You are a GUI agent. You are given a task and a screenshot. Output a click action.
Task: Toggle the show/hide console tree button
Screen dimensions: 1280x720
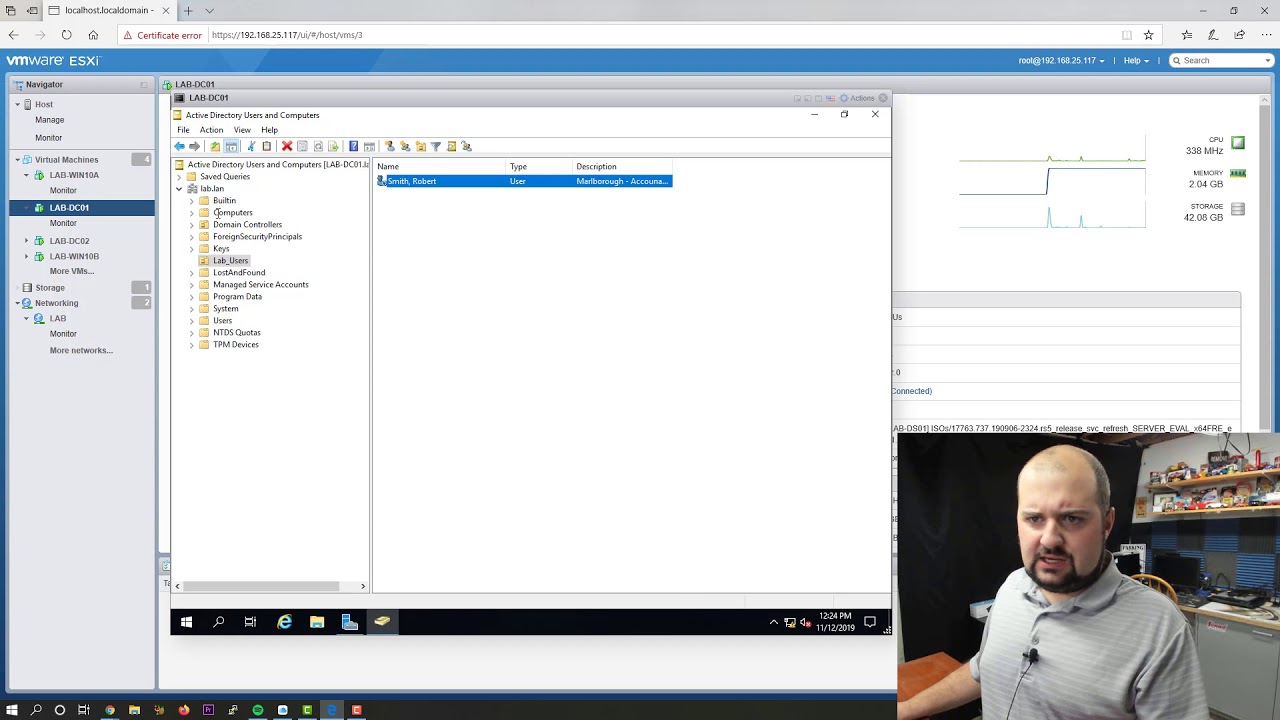coord(231,146)
